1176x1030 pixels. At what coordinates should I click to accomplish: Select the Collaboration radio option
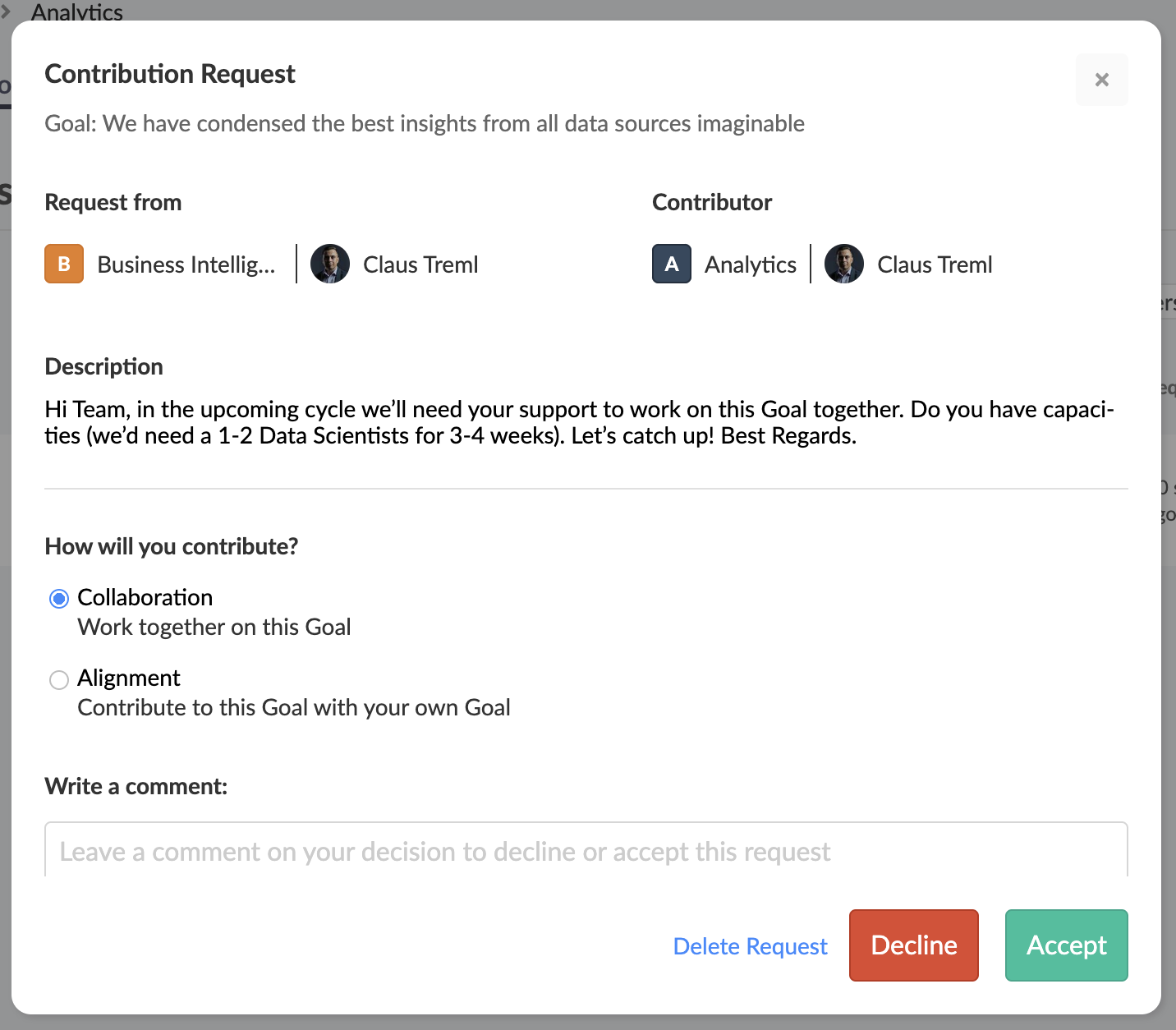(x=59, y=599)
